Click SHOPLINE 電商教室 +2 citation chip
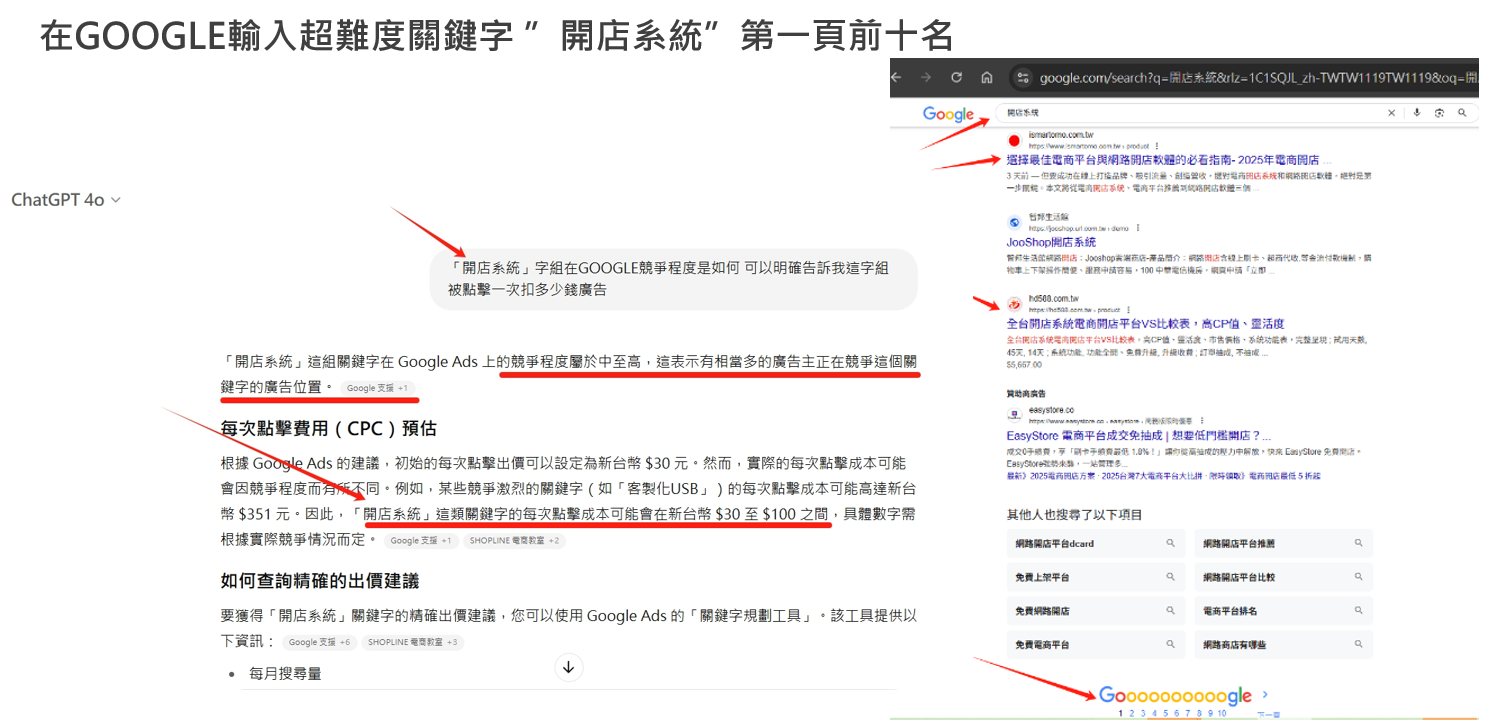The height and width of the screenshot is (720, 1501). [x=515, y=541]
